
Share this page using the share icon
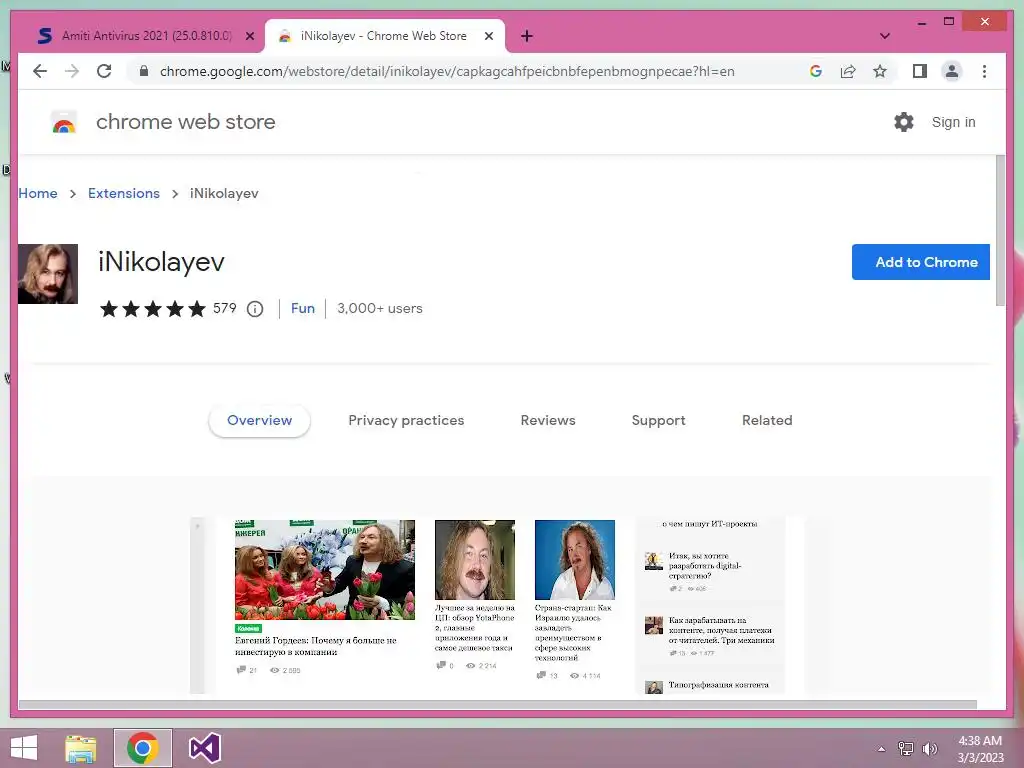pos(848,71)
